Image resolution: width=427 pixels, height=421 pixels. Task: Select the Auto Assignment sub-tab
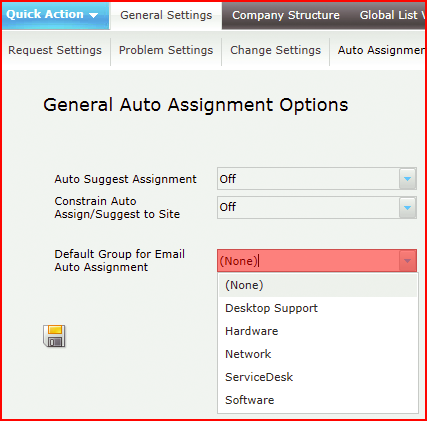pos(381,50)
